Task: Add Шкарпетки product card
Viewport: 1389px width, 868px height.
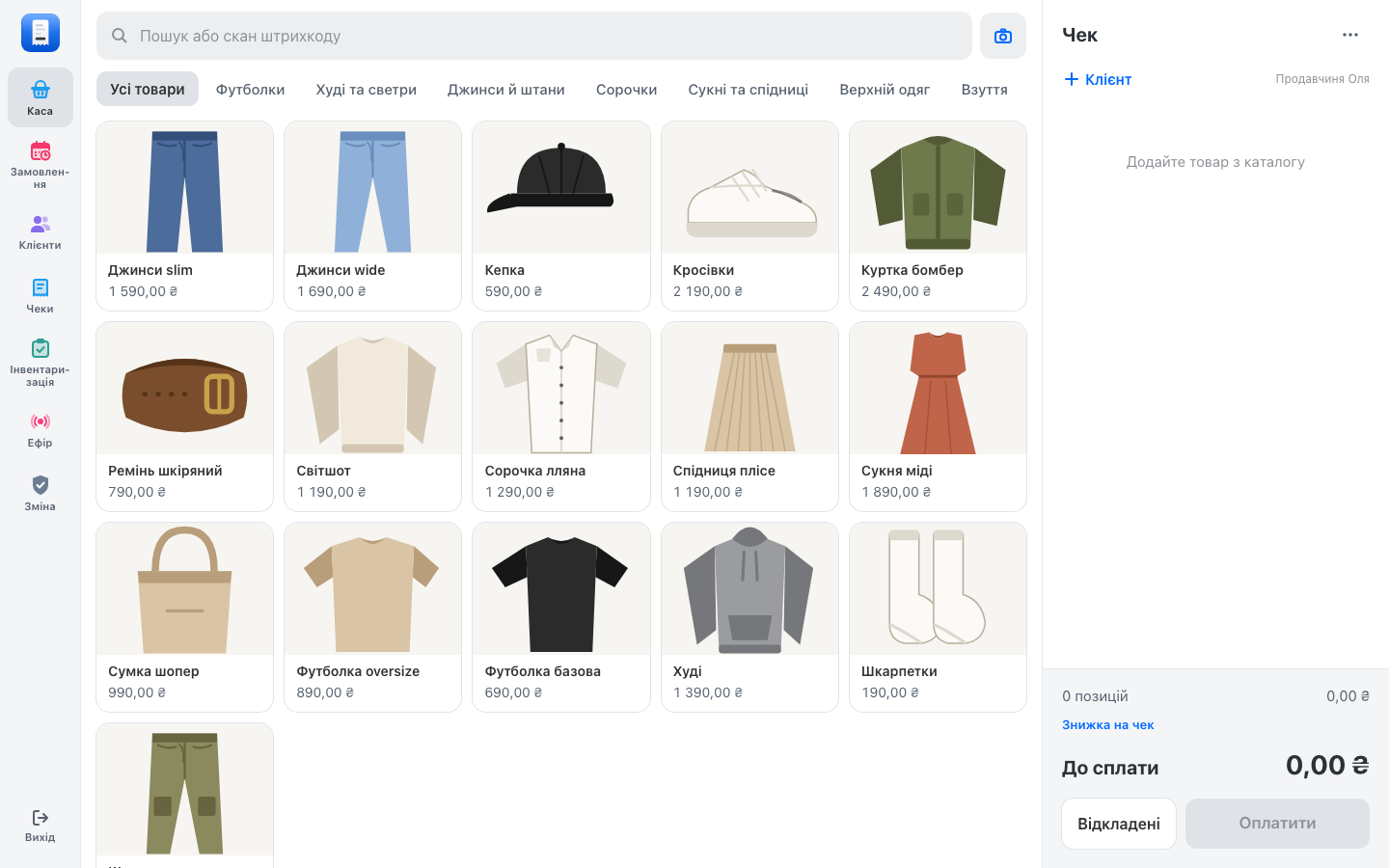Action: coord(939,617)
